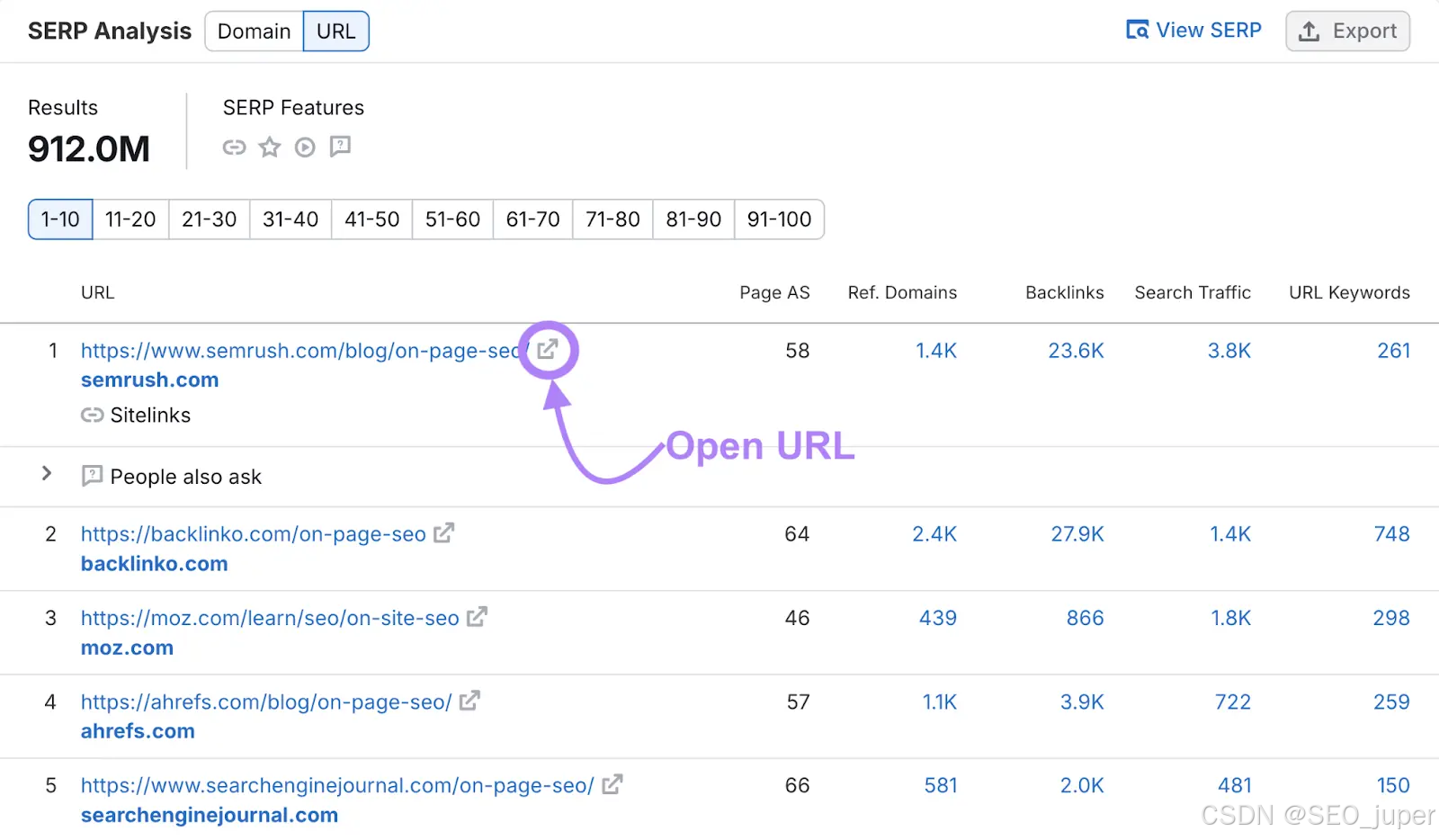Image resolution: width=1439 pixels, height=840 pixels.
Task: Click semrush URL Keywords value 261
Action: (1394, 351)
